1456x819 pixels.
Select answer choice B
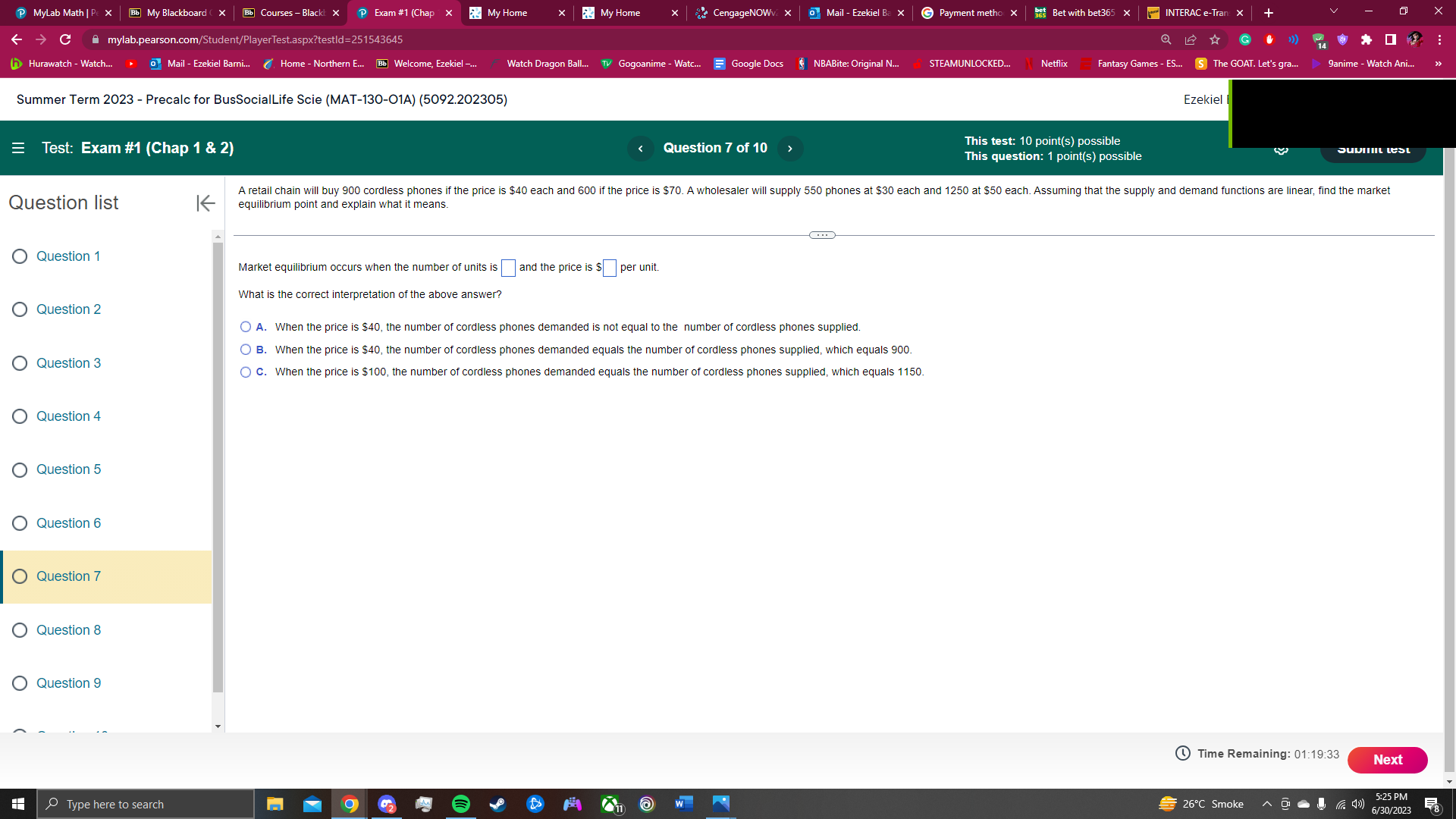click(245, 350)
